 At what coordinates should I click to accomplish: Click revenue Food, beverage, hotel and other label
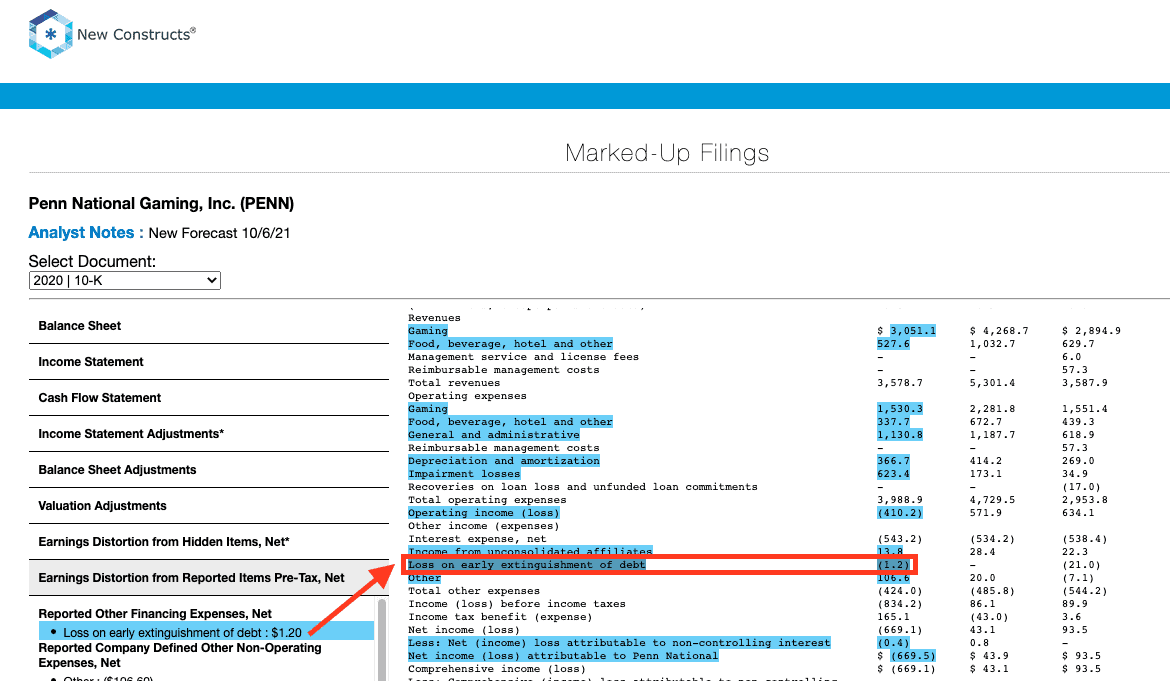point(510,344)
